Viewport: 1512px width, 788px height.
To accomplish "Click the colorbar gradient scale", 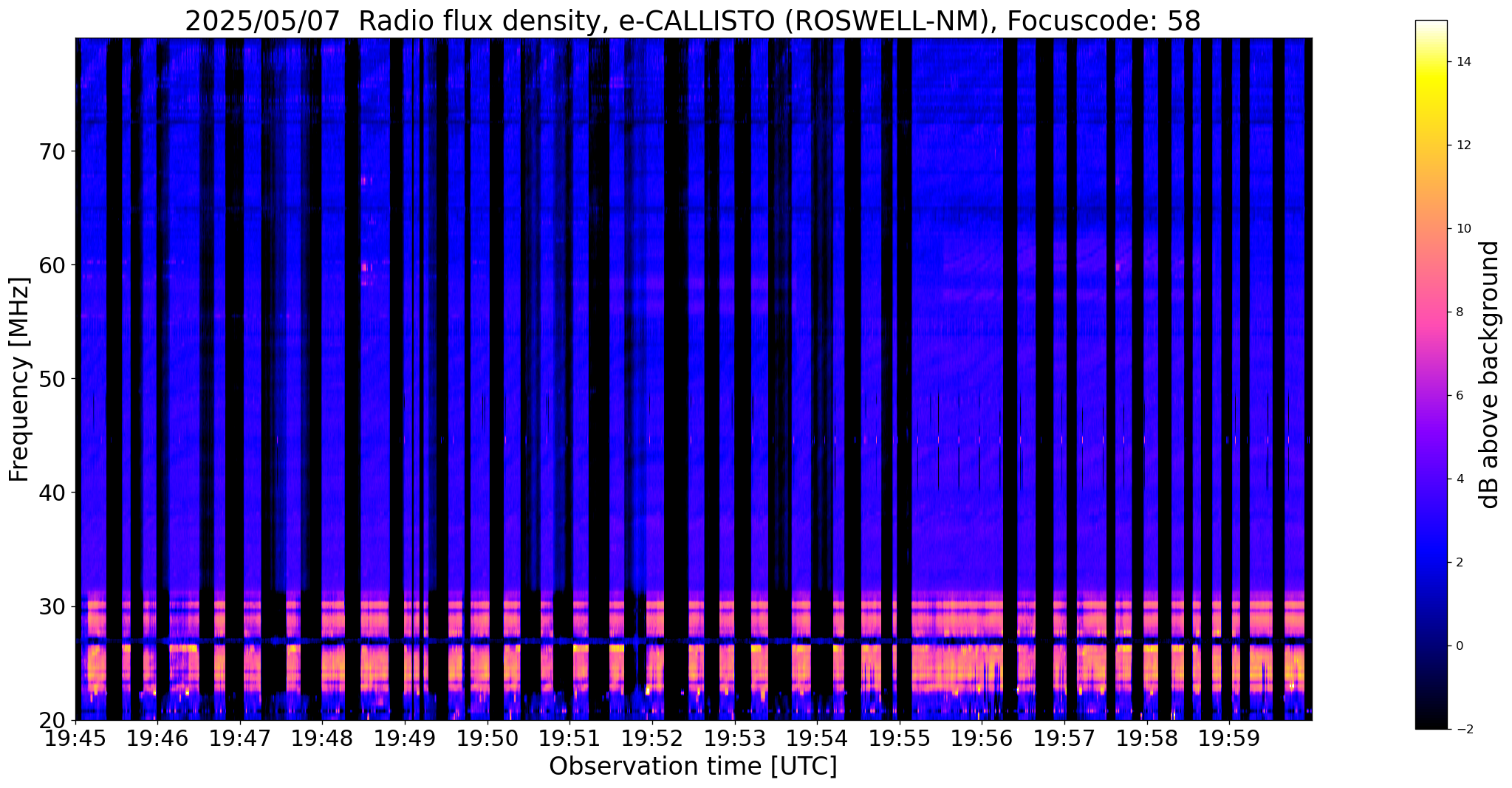I will pos(1431,374).
